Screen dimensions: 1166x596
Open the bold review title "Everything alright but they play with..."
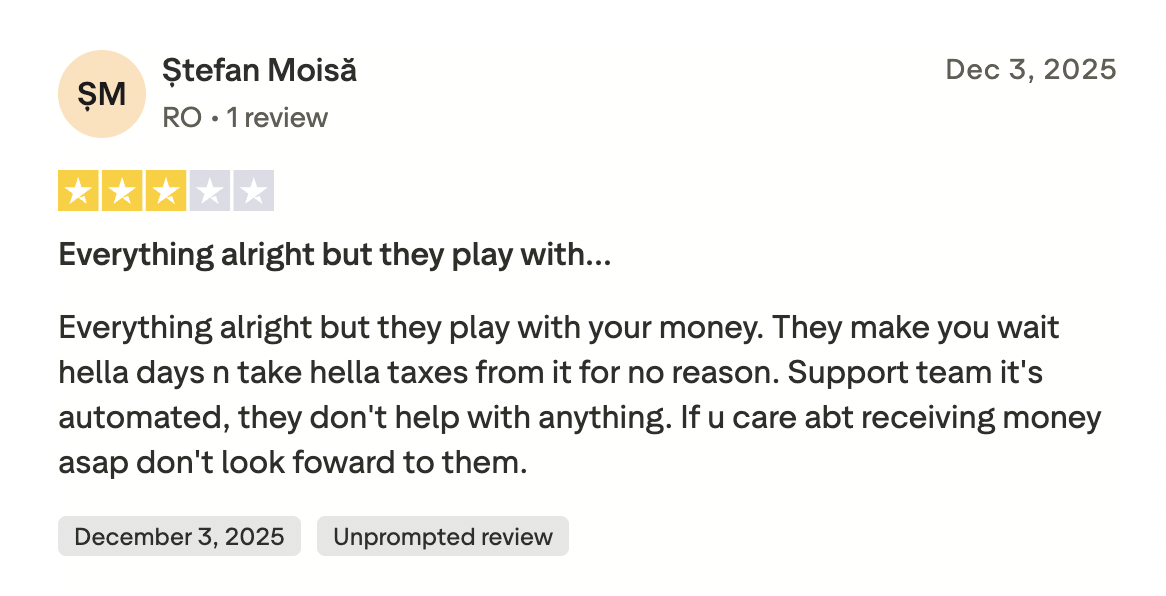click(334, 255)
